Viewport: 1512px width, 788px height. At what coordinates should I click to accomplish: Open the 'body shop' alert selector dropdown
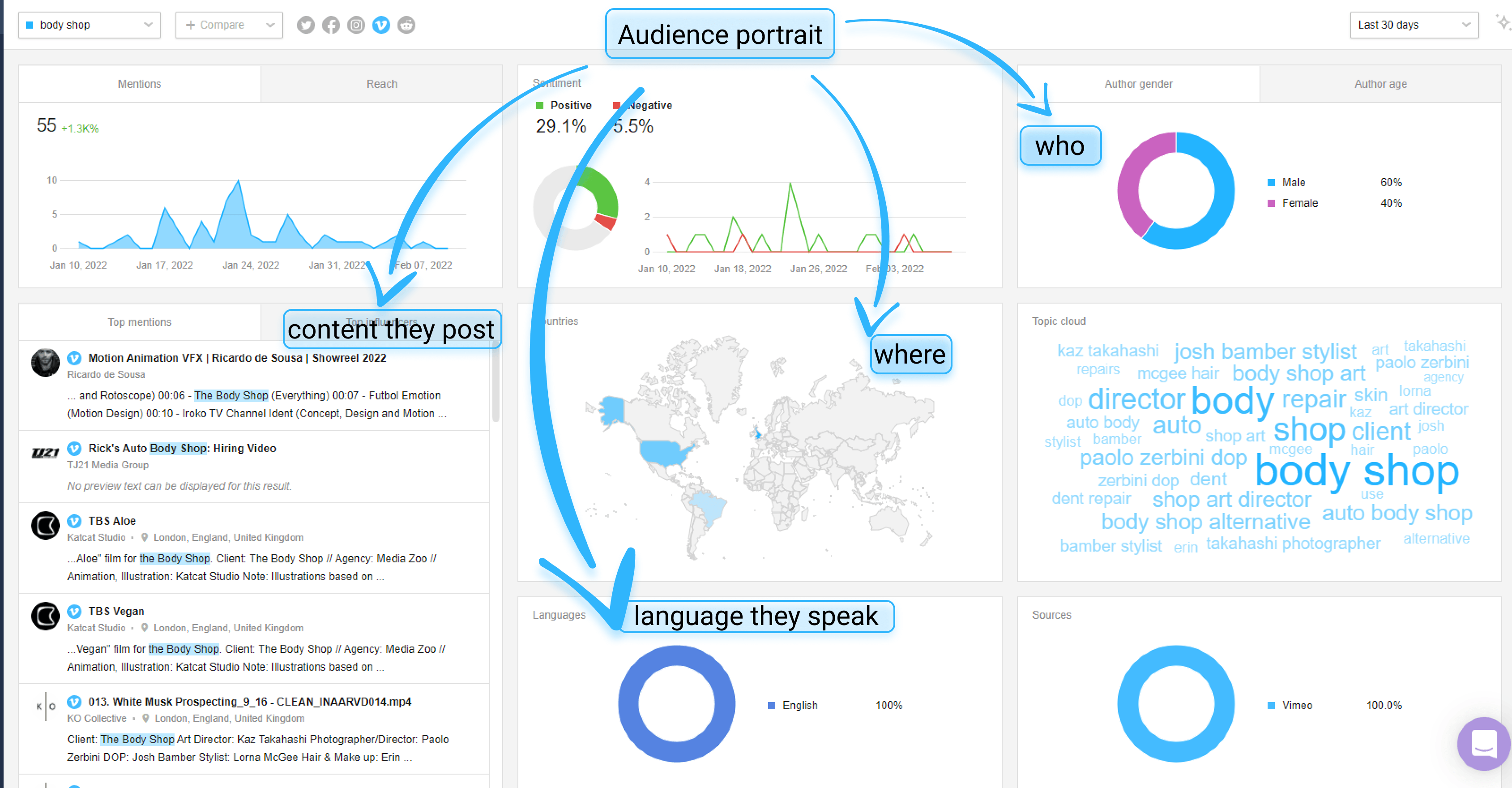tap(89, 25)
